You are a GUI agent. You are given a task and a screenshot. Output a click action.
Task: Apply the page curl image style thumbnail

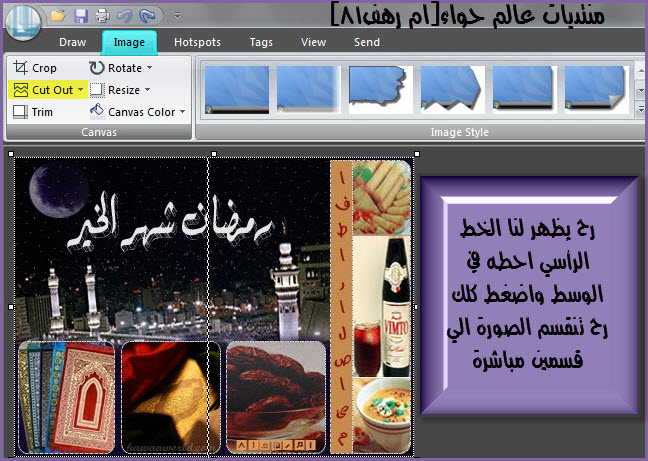click(597, 87)
